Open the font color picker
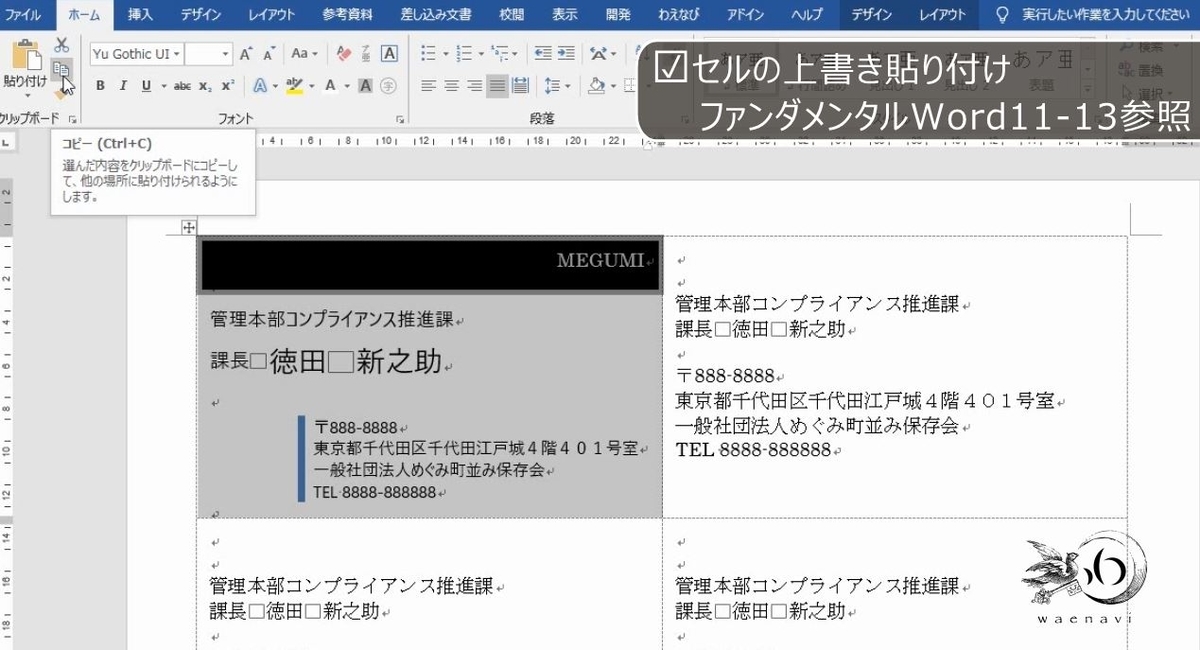Image resolution: width=1200 pixels, height=650 pixels. [x=347, y=85]
